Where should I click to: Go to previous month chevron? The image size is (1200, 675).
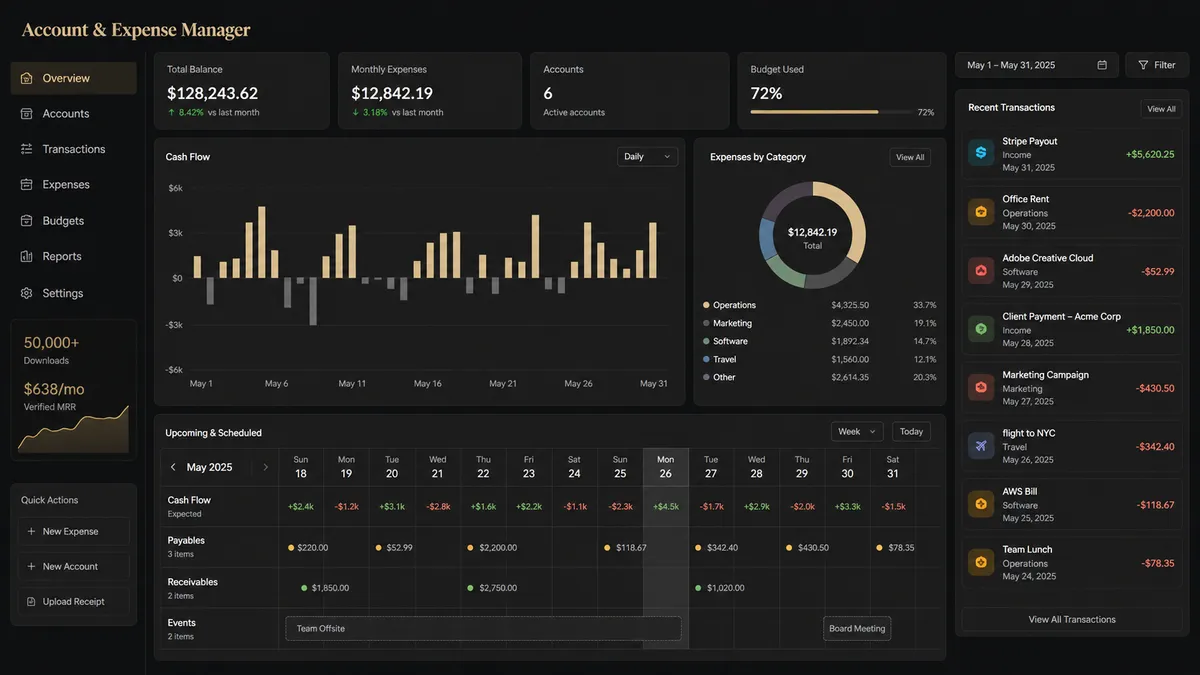pos(173,467)
